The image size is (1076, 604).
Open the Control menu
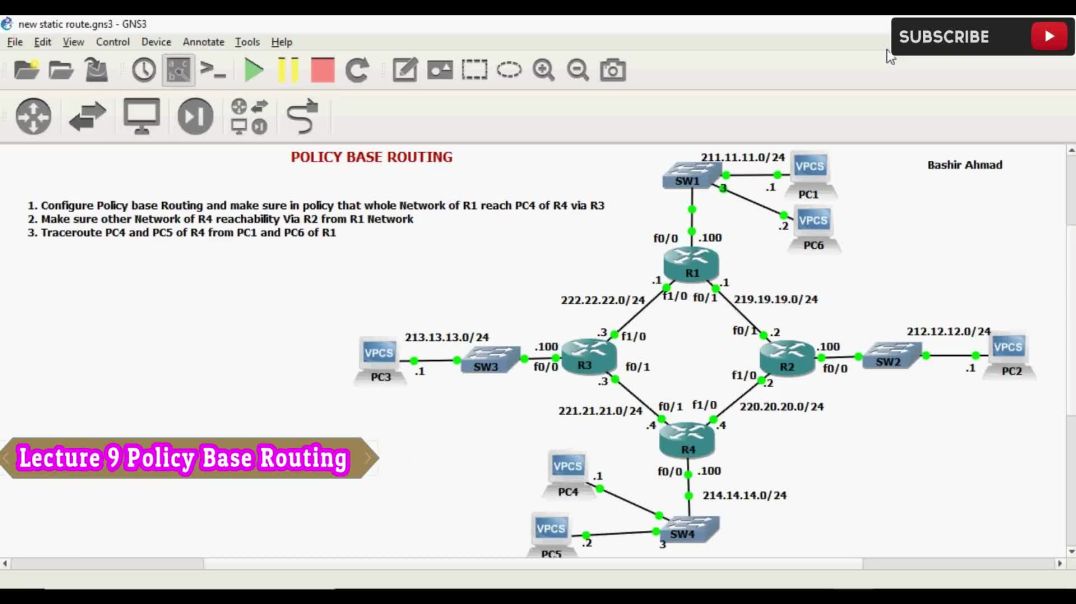[x=113, y=42]
